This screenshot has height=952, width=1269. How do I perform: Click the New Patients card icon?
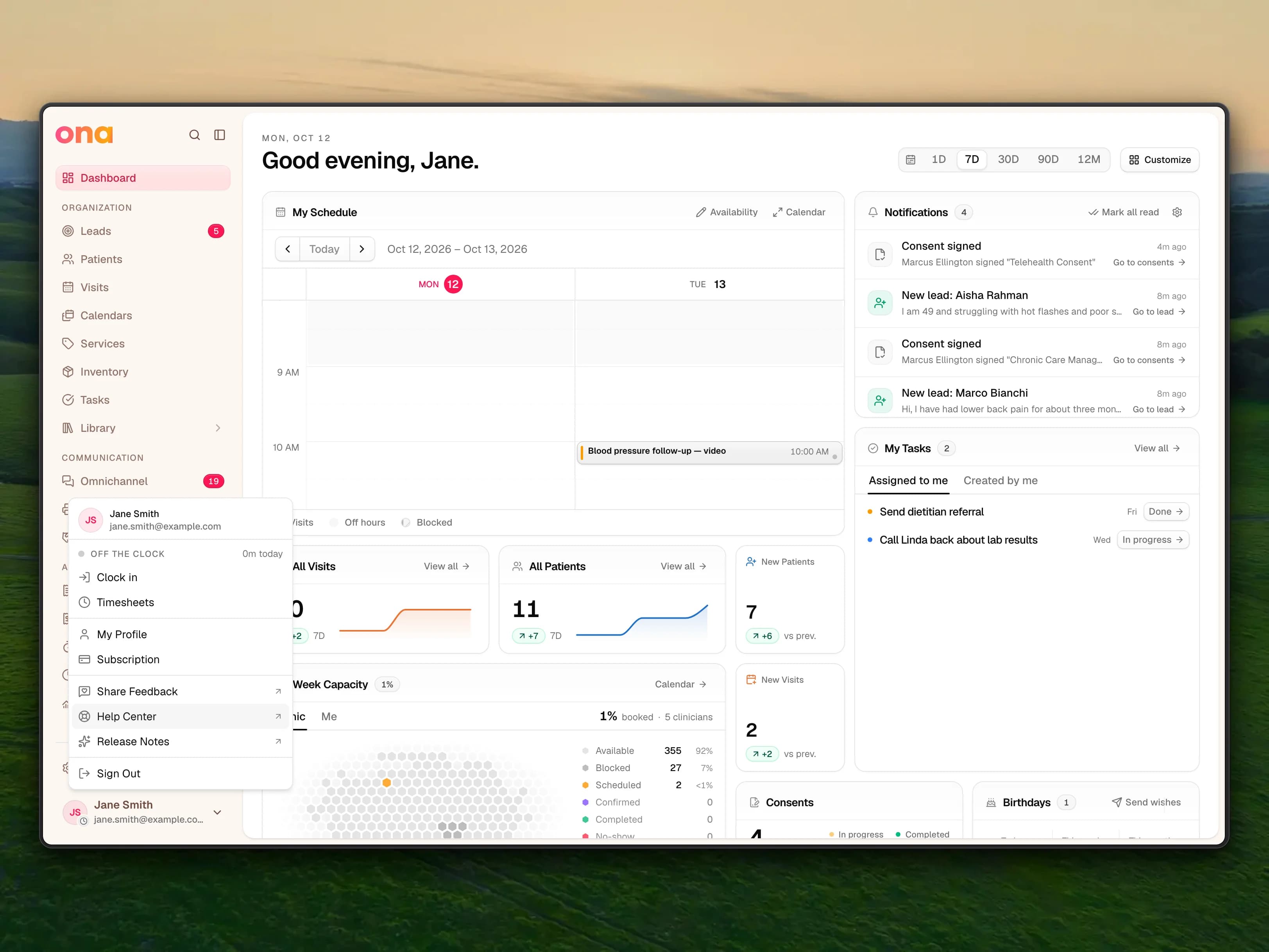751,562
